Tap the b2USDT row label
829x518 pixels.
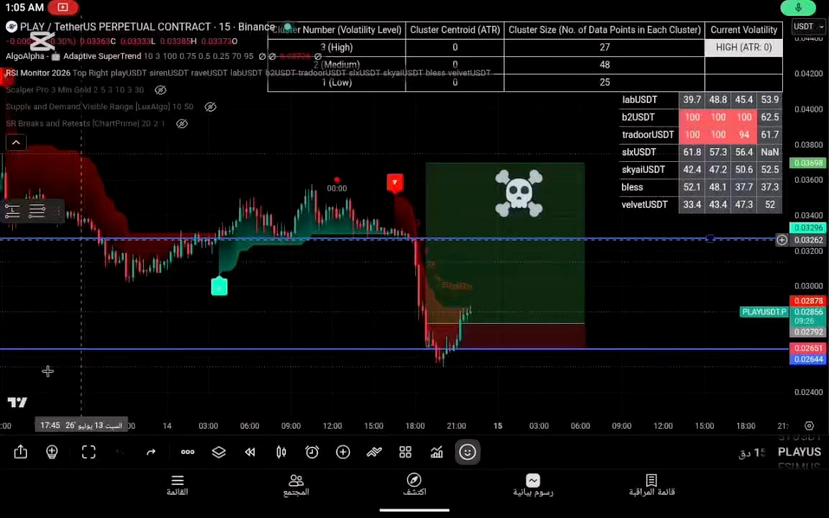pyautogui.click(x=638, y=117)
